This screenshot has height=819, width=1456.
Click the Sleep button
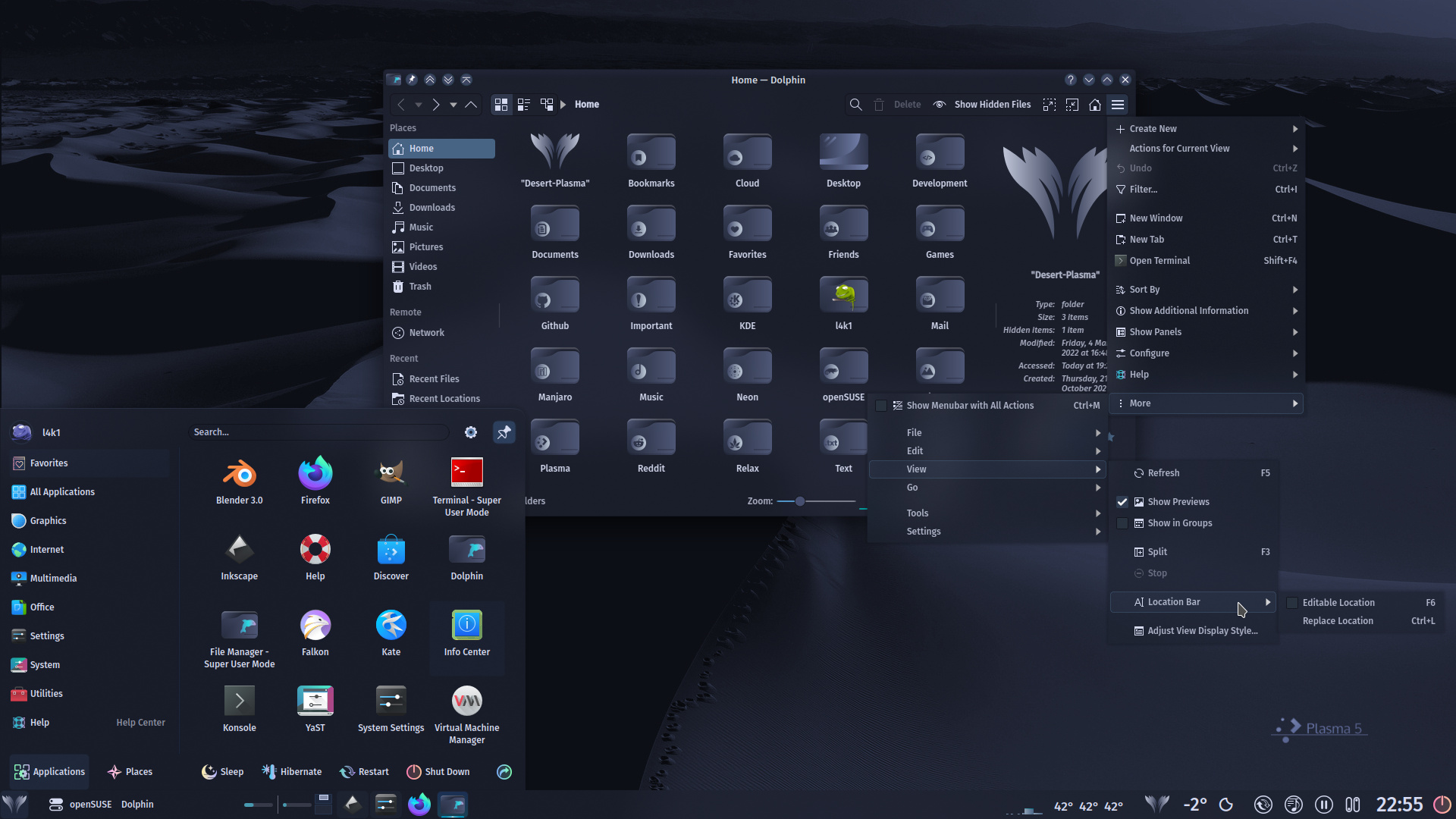(223, 772)
